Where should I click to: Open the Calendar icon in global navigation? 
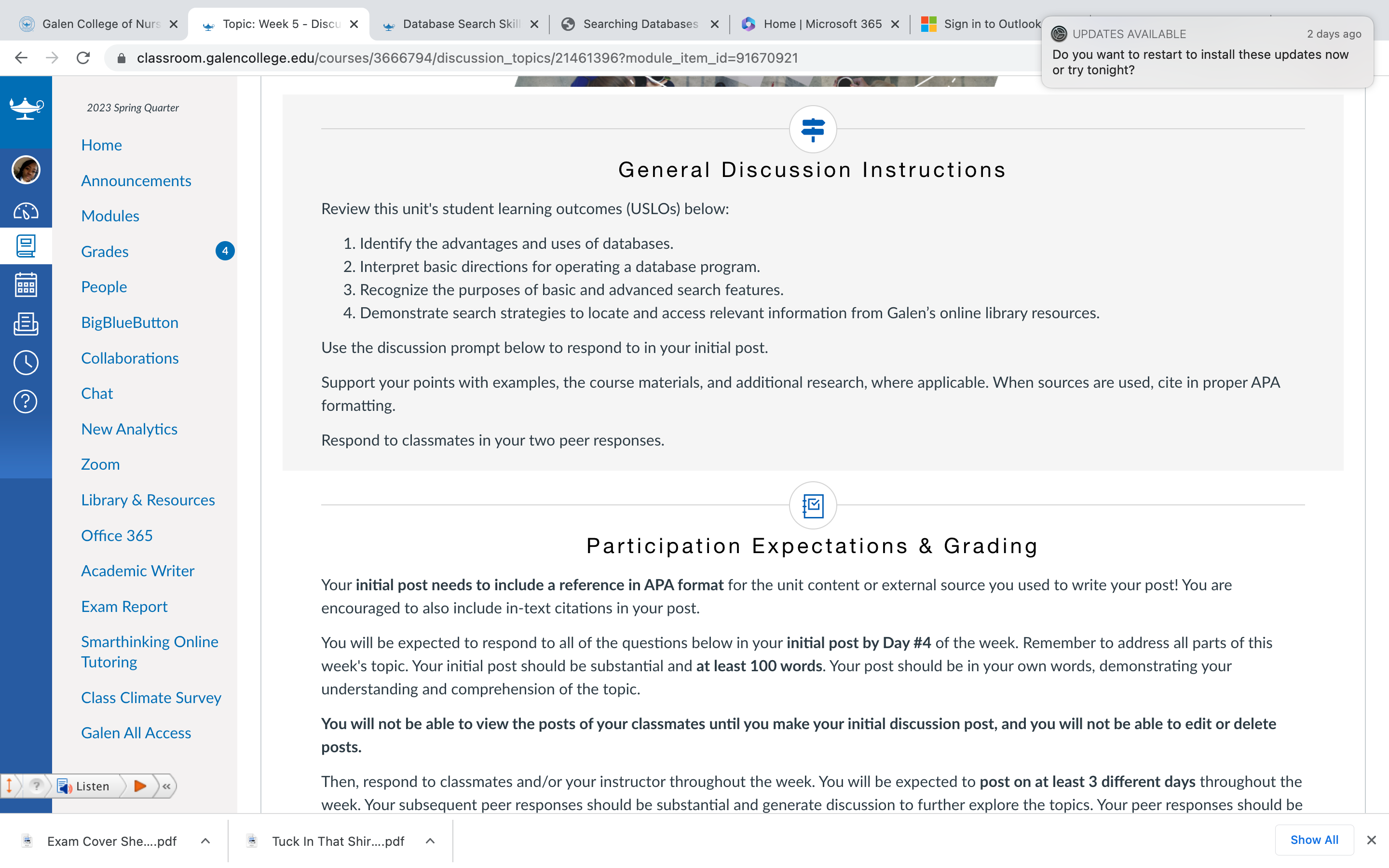pyautogui.click(x=26, y=285)
